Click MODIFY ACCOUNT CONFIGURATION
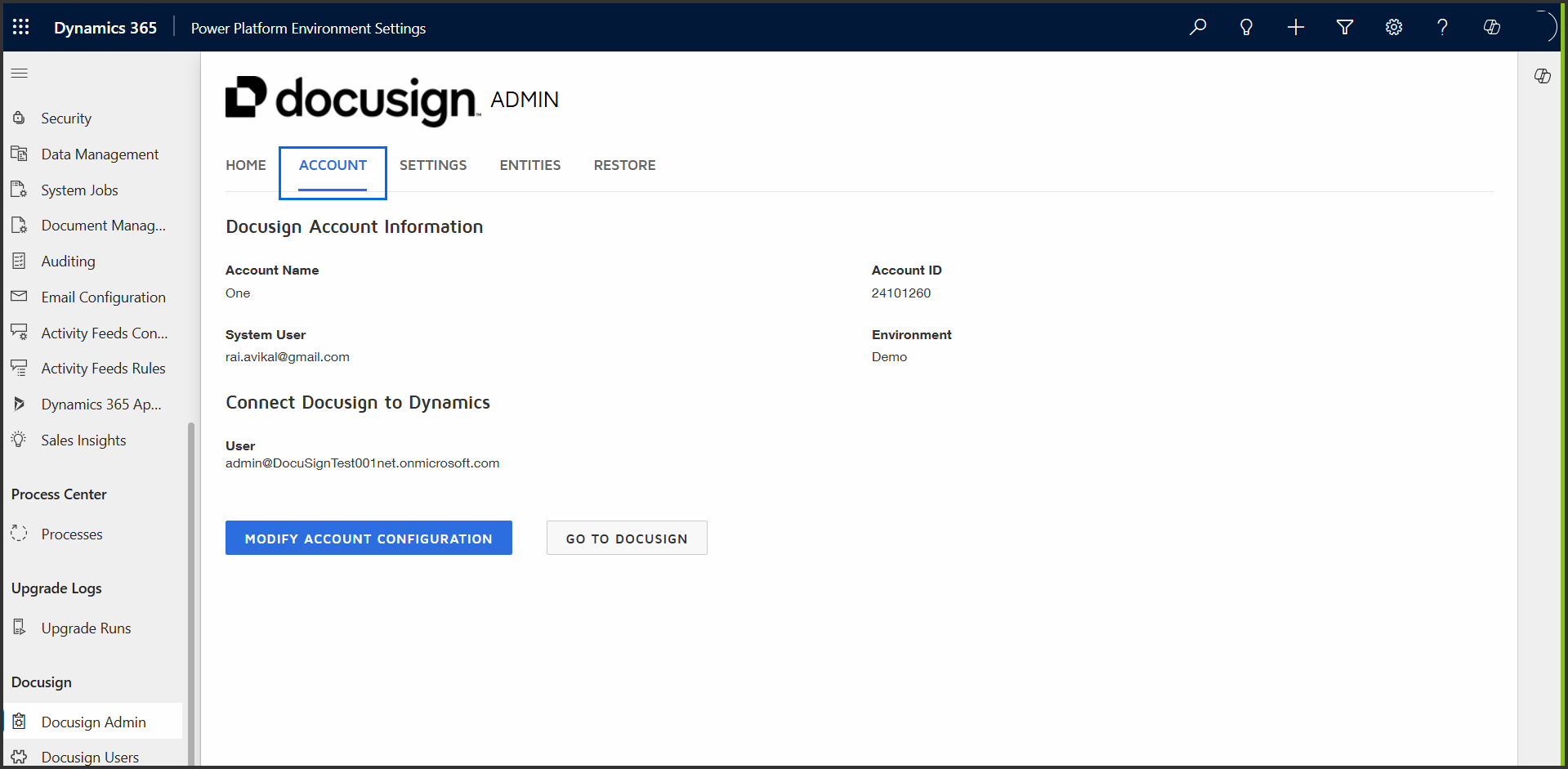The width and height of the screenshot is (1568, 769). coord(369,538)
